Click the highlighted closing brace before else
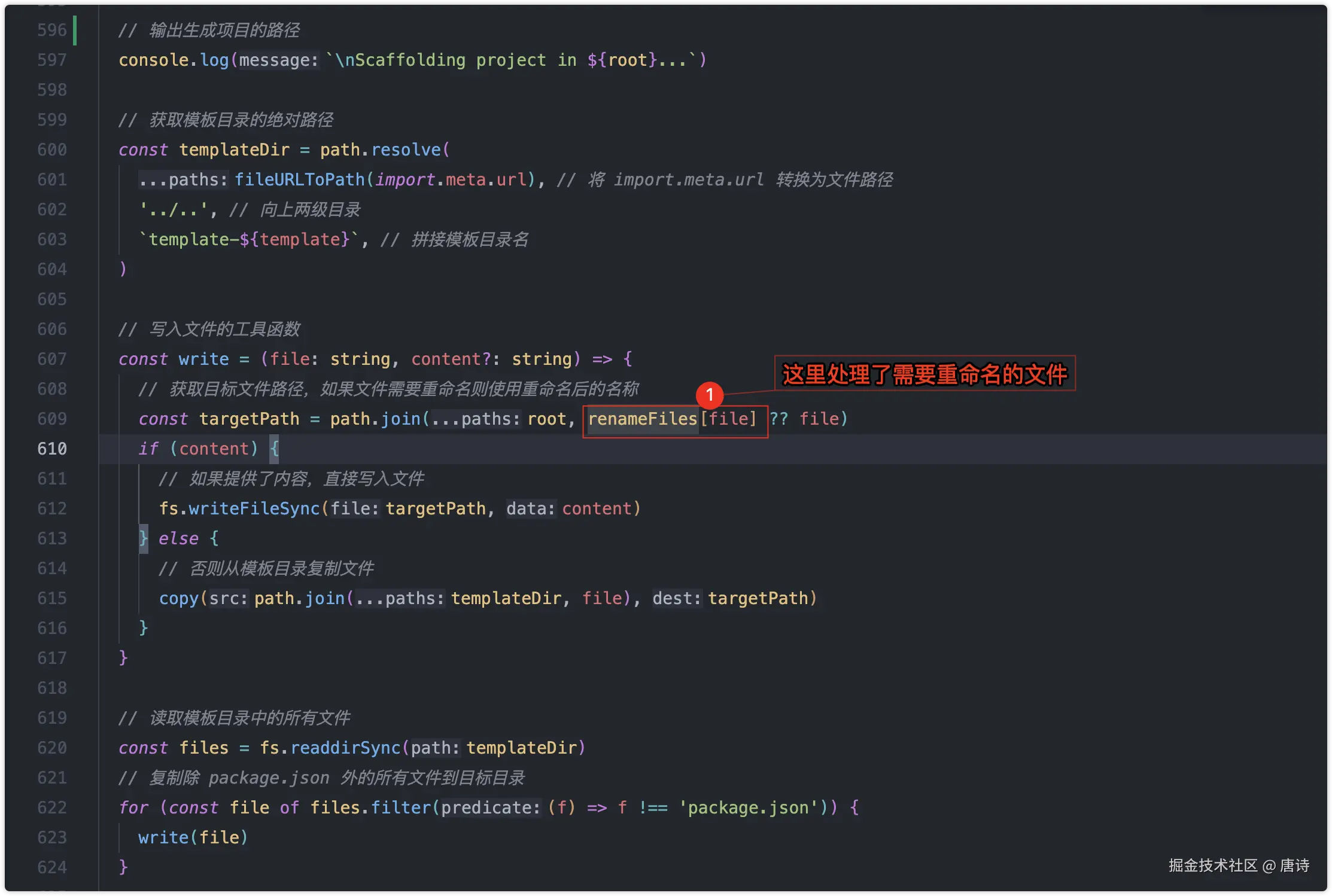Screen dimensions: 1332x896 pyautogui.click(x=144, y=538)
